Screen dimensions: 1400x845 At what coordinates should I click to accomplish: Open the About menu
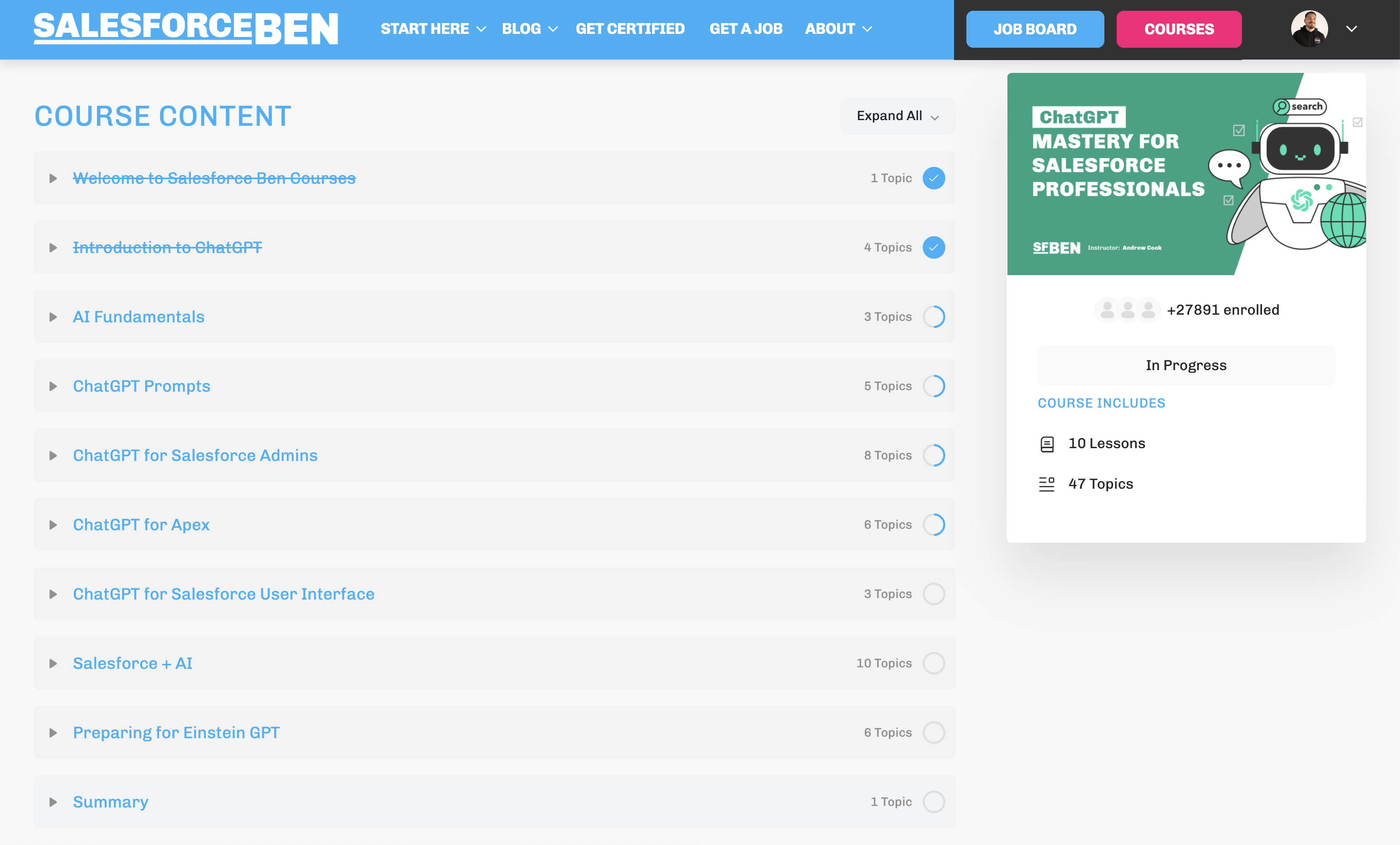pos(838,29)
